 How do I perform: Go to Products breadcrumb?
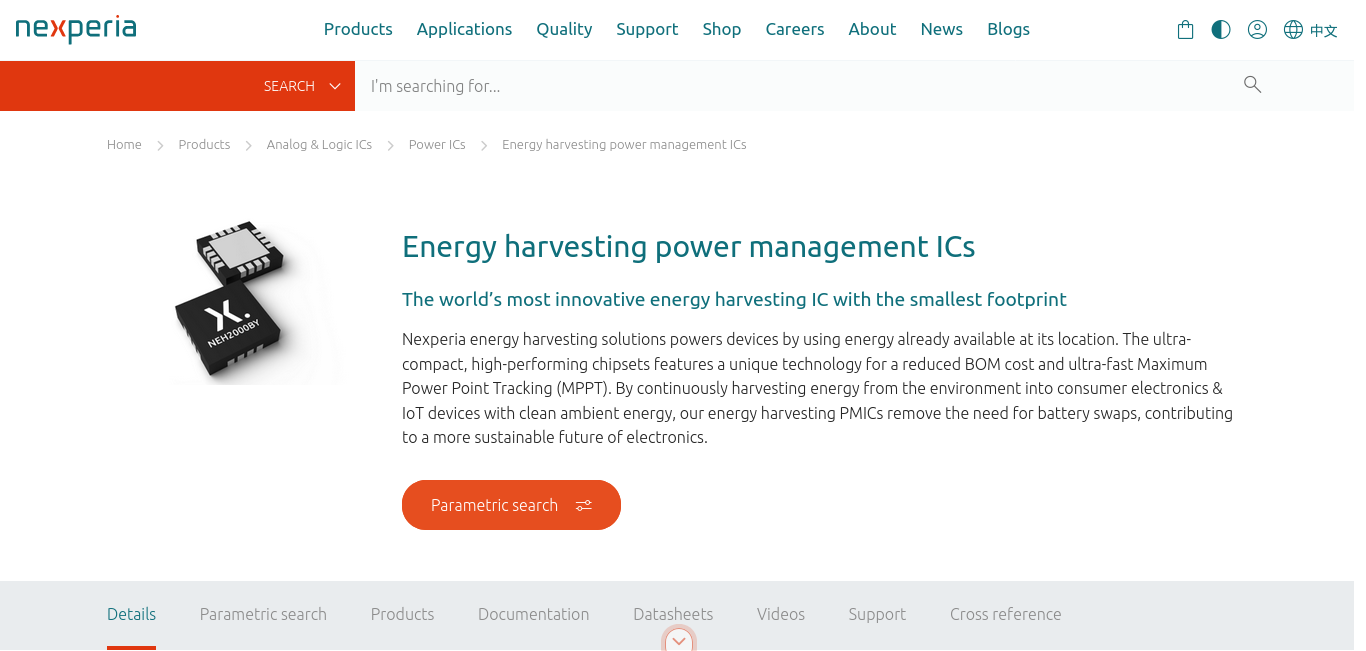204,145
